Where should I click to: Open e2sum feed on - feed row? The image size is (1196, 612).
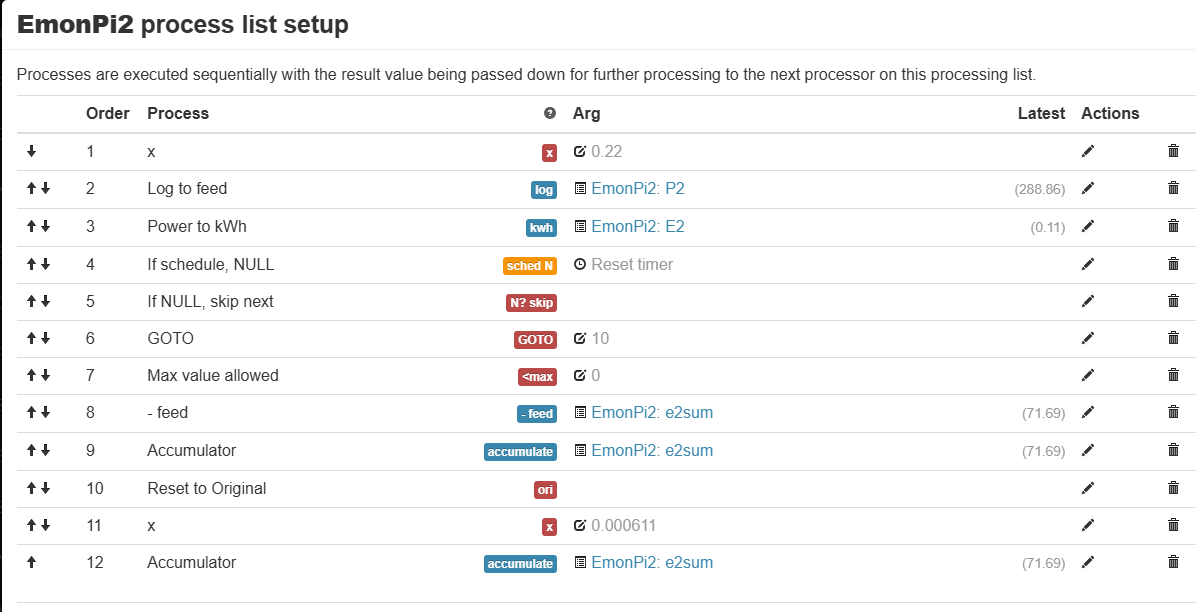point(652,412)
